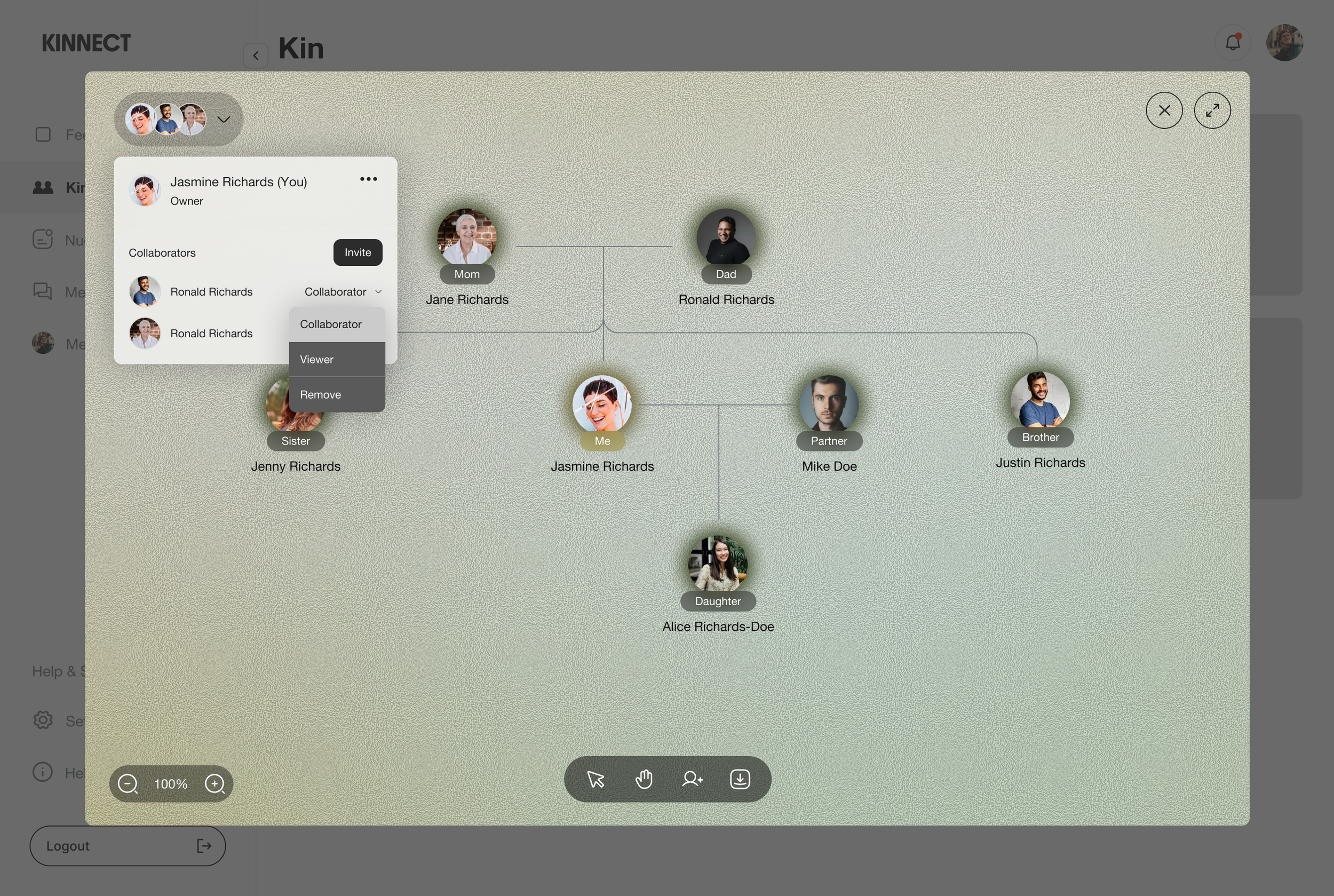This screenshot has width=1334, height=896.
Task: Close the family tree panel
Action: click(1164, 110)
